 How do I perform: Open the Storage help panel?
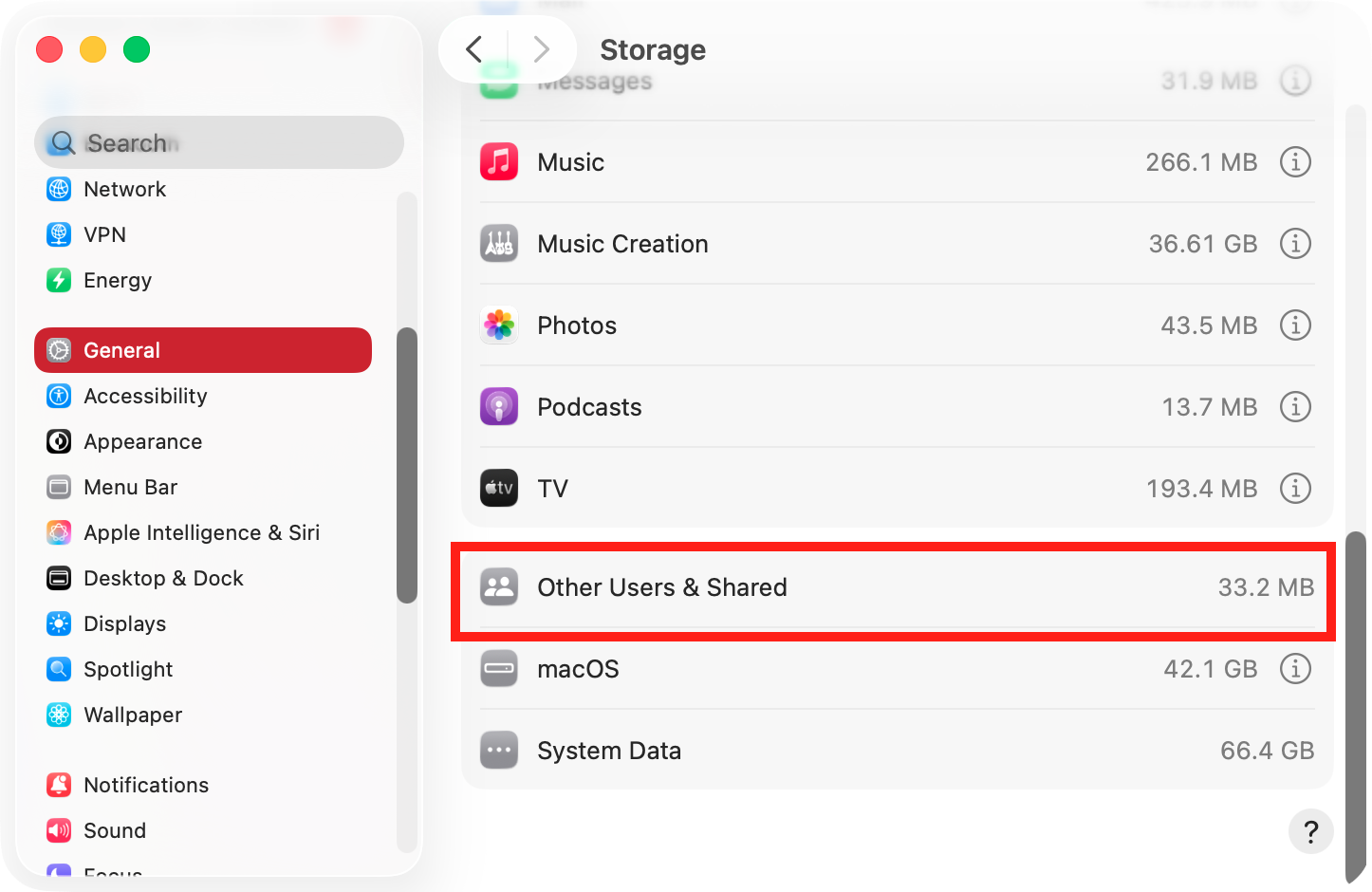1310,831
